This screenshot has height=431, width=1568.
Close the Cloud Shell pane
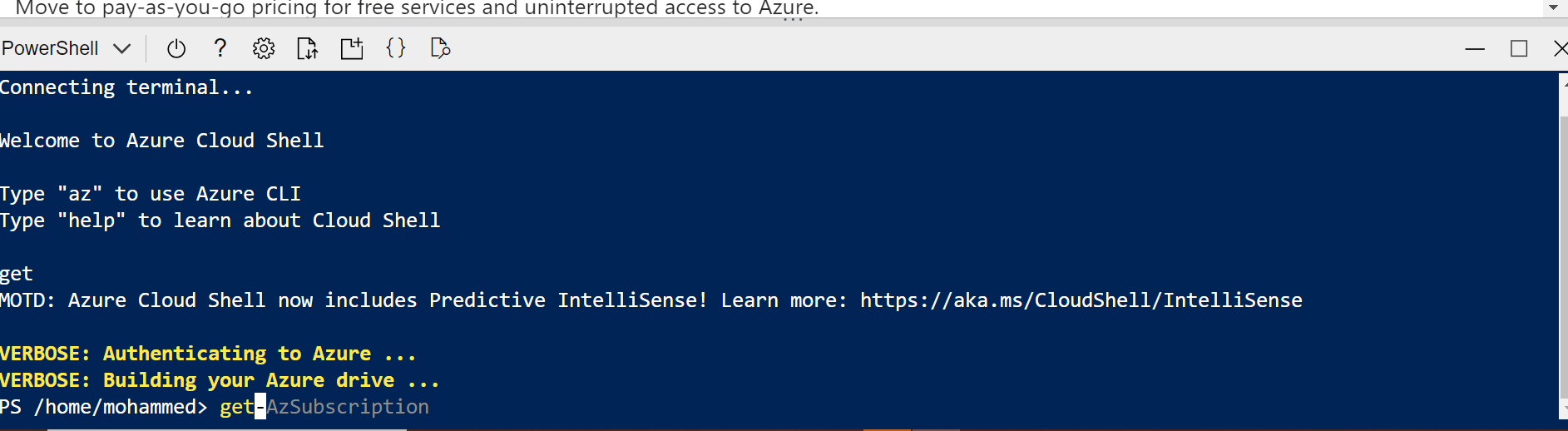tap(1561, 49)
